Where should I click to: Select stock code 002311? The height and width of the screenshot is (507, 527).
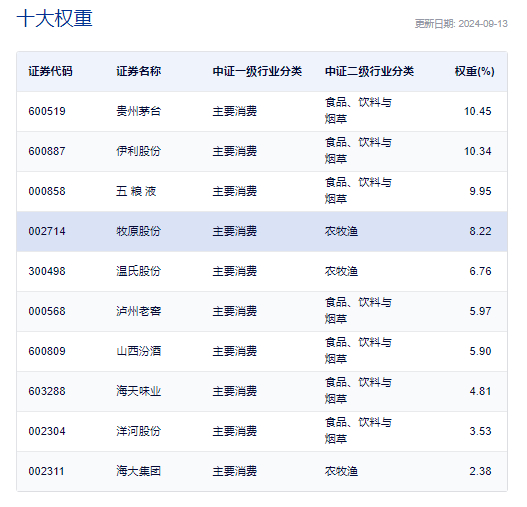coord(46,471)
